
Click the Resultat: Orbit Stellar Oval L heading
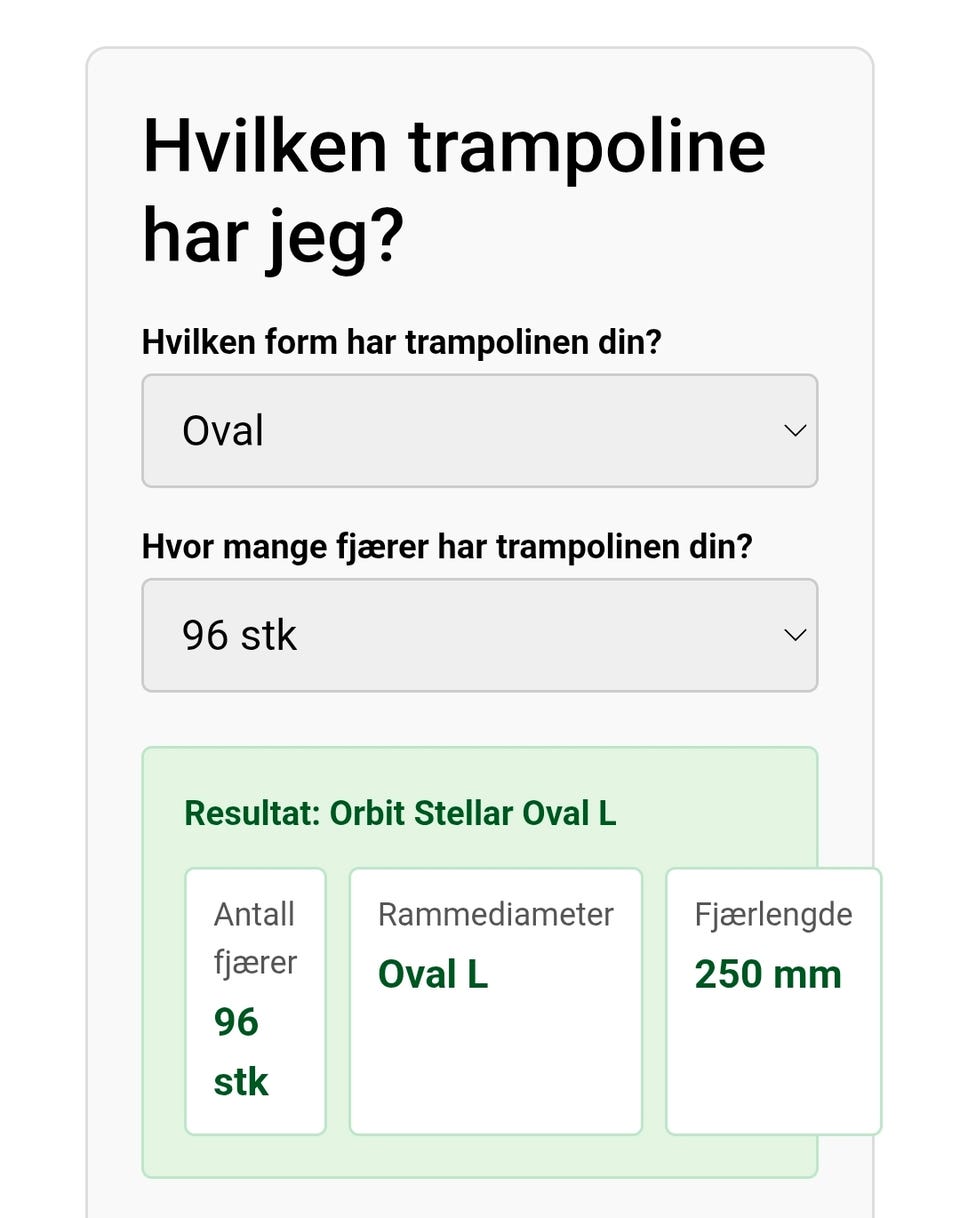tap(400, 813)
